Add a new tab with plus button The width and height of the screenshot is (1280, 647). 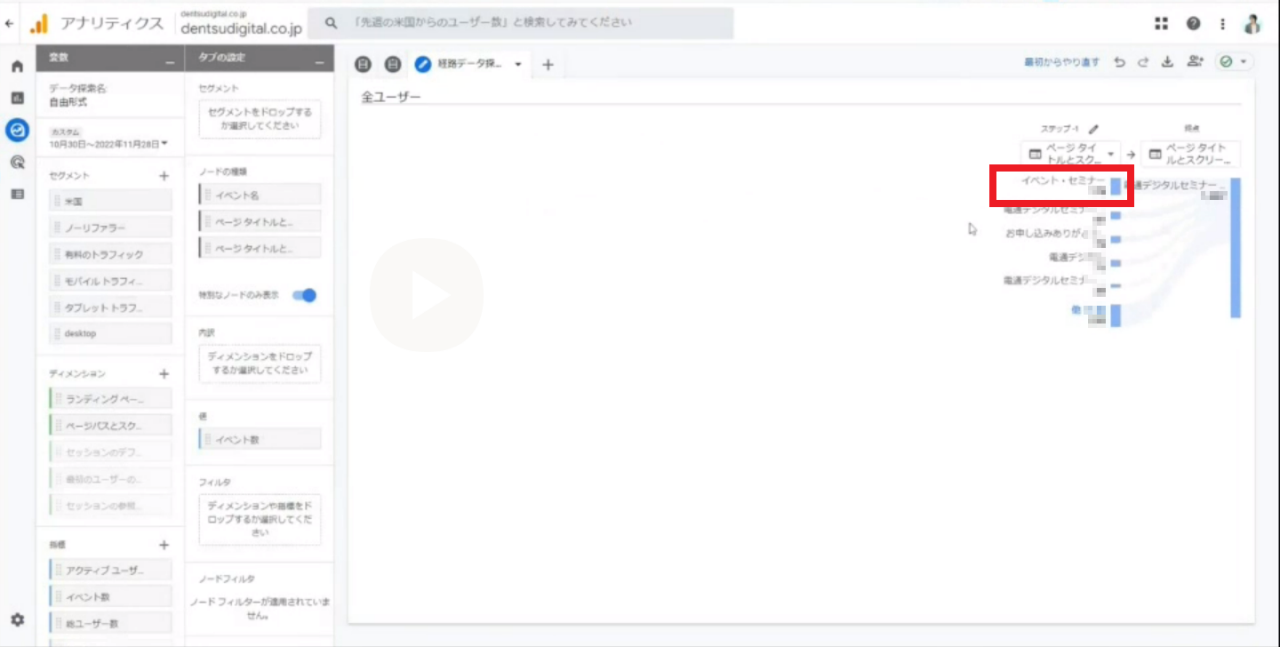(547, 65)
